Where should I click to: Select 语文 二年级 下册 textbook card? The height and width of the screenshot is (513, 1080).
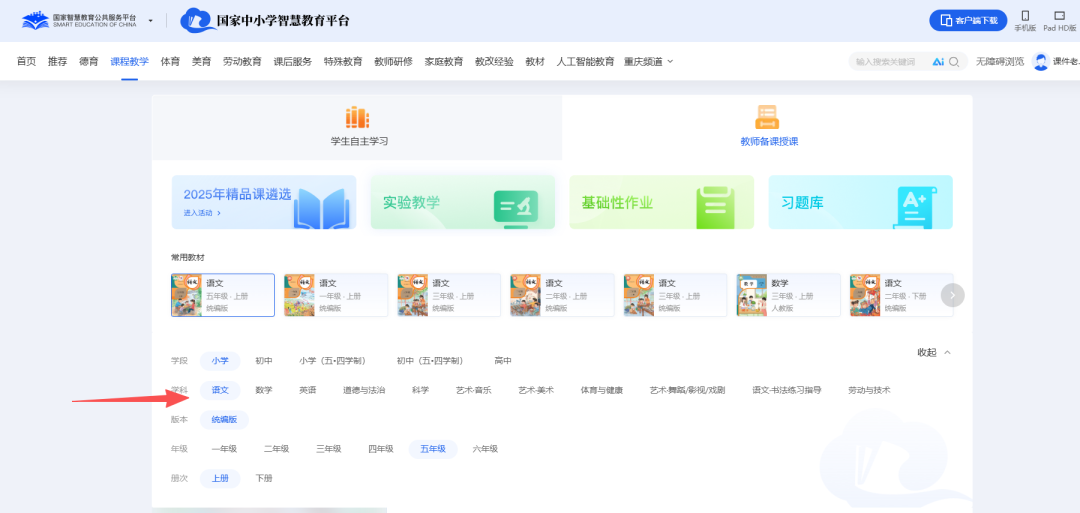click(x=902, y=295)
